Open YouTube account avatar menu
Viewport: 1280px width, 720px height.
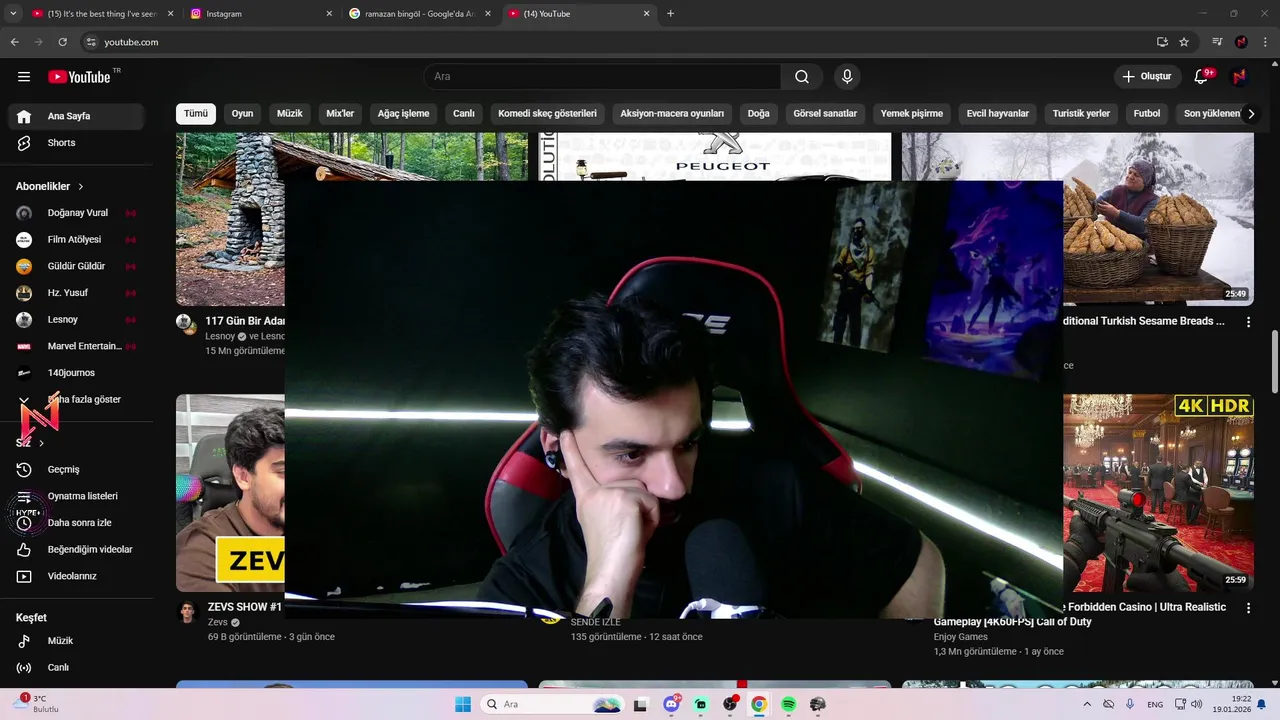pos(1240,77)
